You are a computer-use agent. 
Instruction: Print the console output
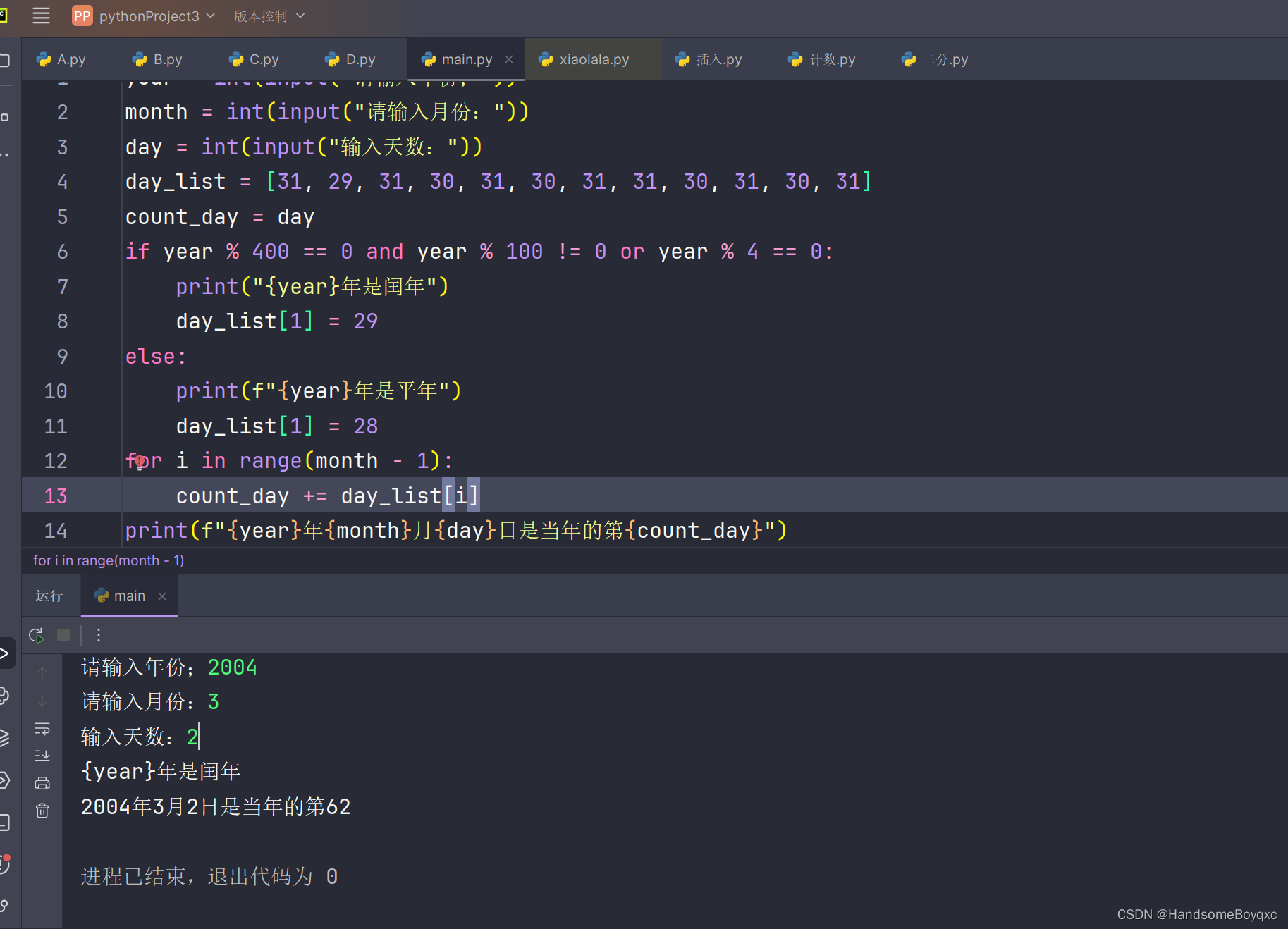click(42, 782)
